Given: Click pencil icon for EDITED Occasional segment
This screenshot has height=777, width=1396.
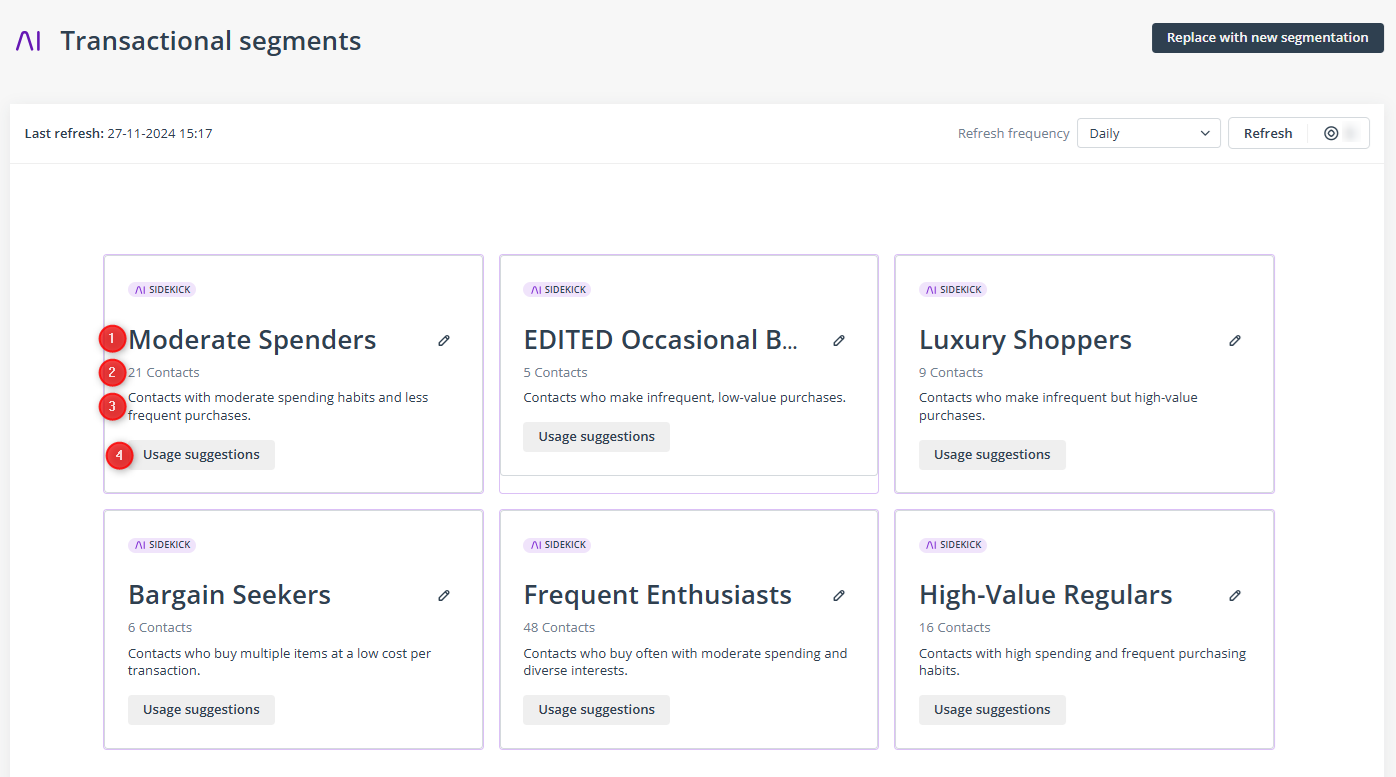Looking at the screenshot, I should tap(839, 340).
